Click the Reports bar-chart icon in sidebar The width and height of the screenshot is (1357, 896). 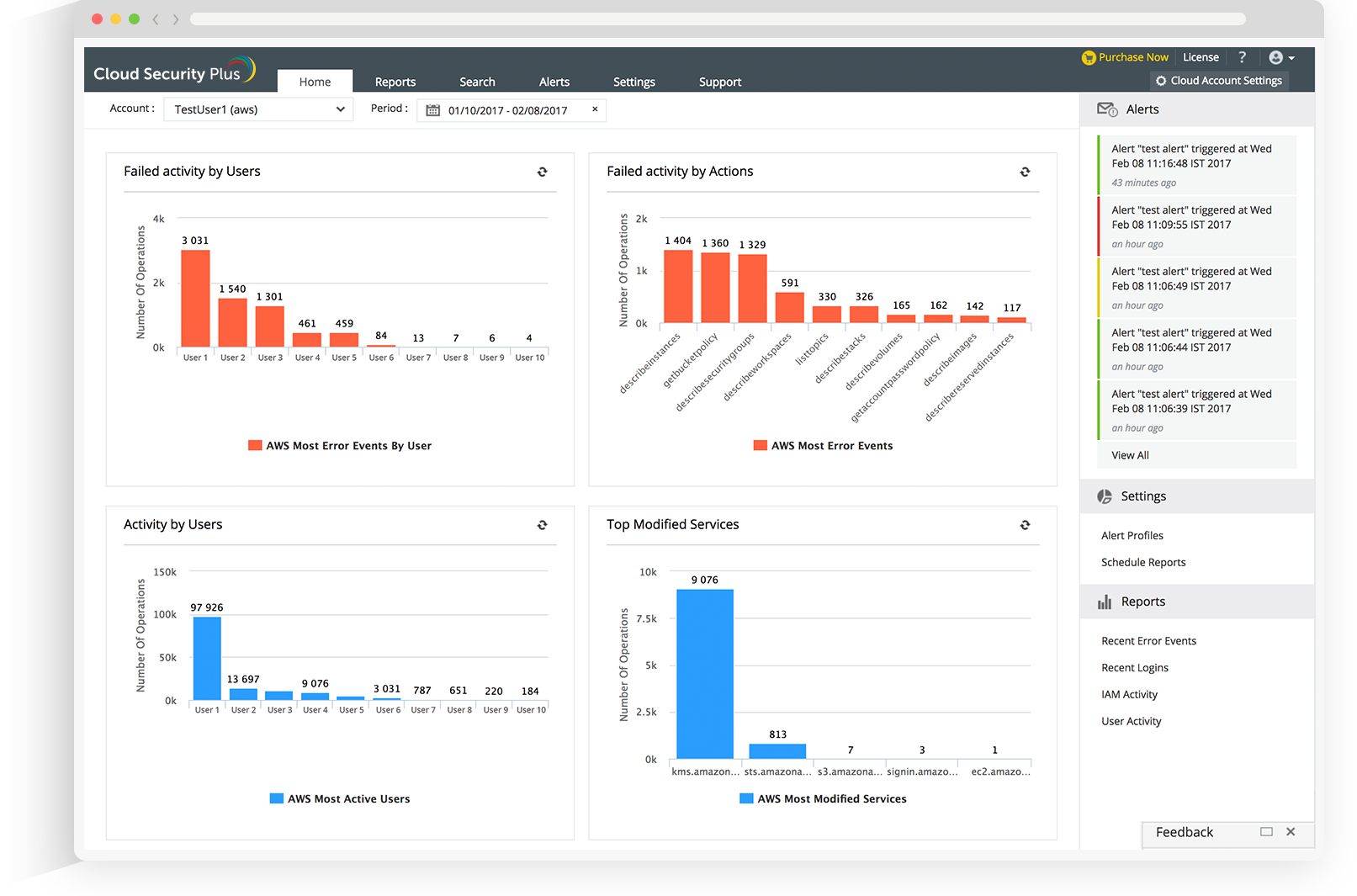pyautogui.click(x=1105, y=602)
